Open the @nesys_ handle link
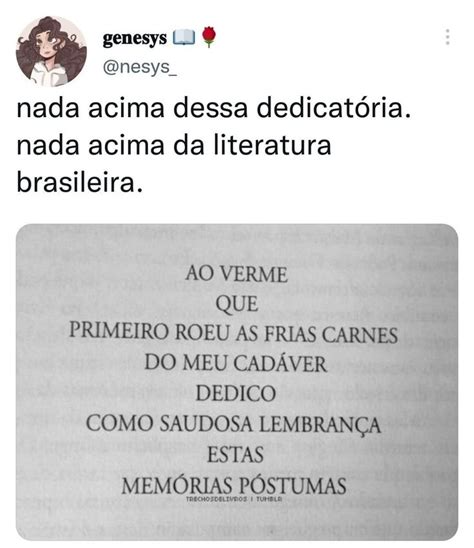The height and width of the screenshot is (548, 474). [x=140, y=67]
